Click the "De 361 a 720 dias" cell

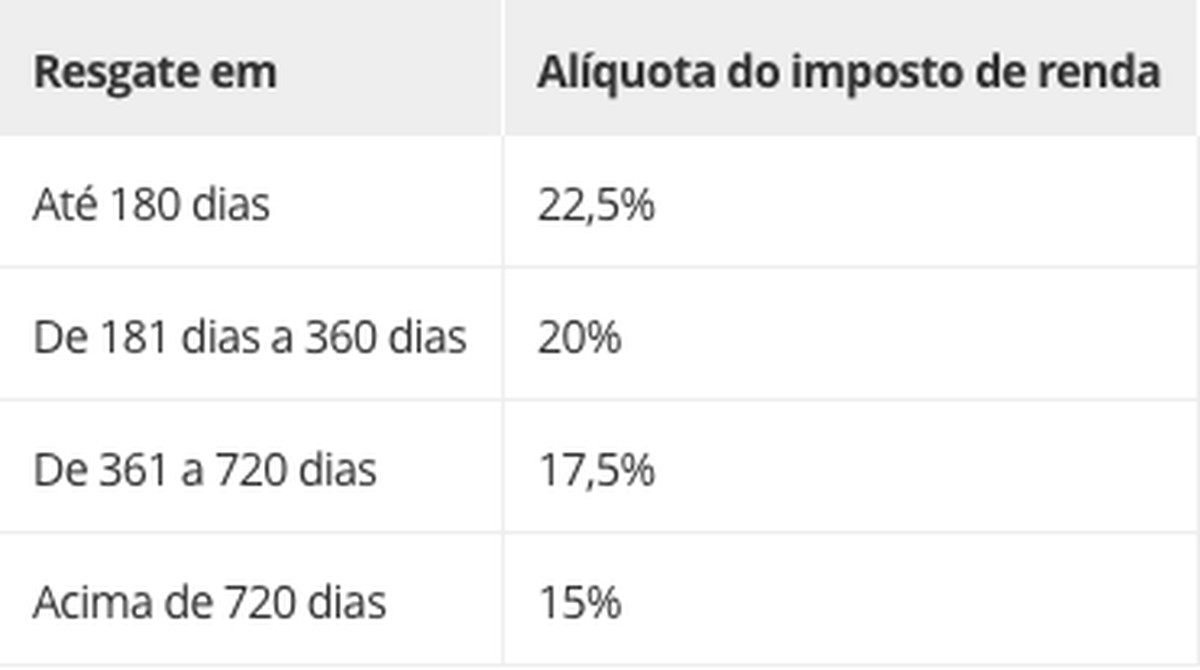click(x=205, y=470)
